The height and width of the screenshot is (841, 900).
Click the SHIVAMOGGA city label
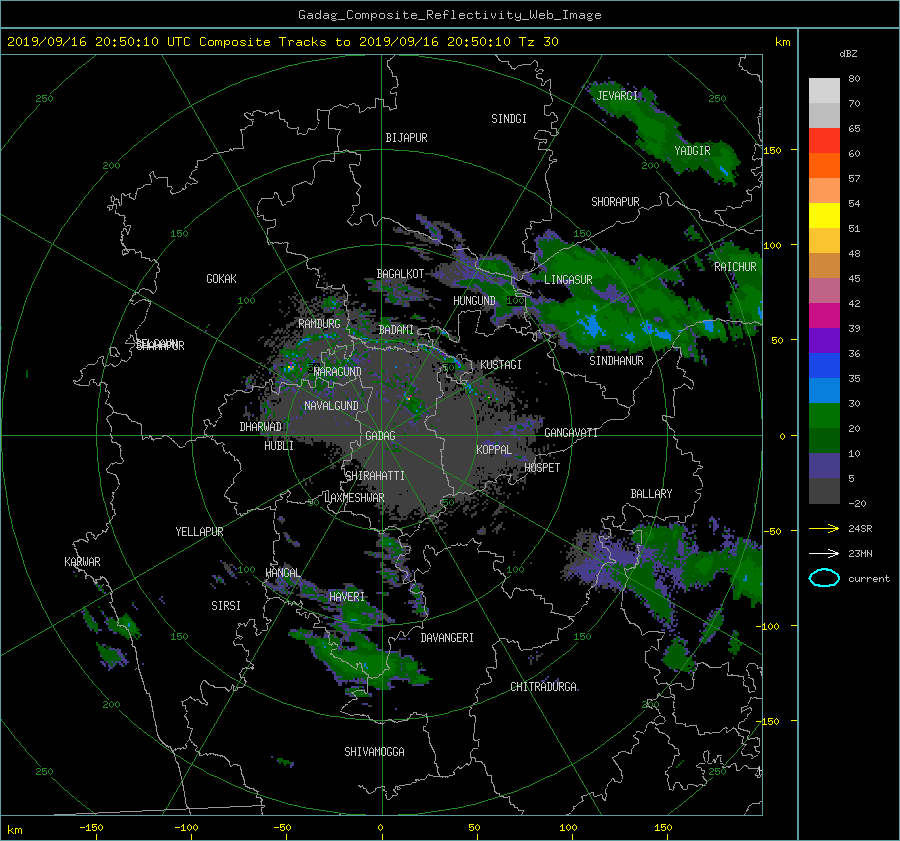click(374, 751)
